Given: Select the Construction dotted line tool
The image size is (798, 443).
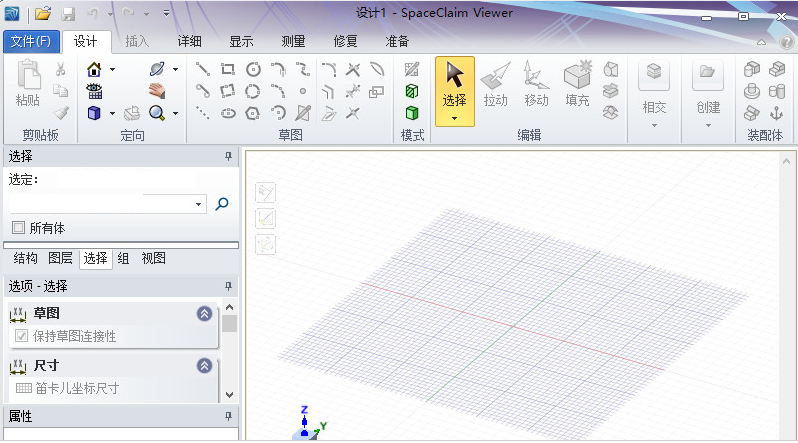Looking at the screenshot, I should click(x=203, y=113).
